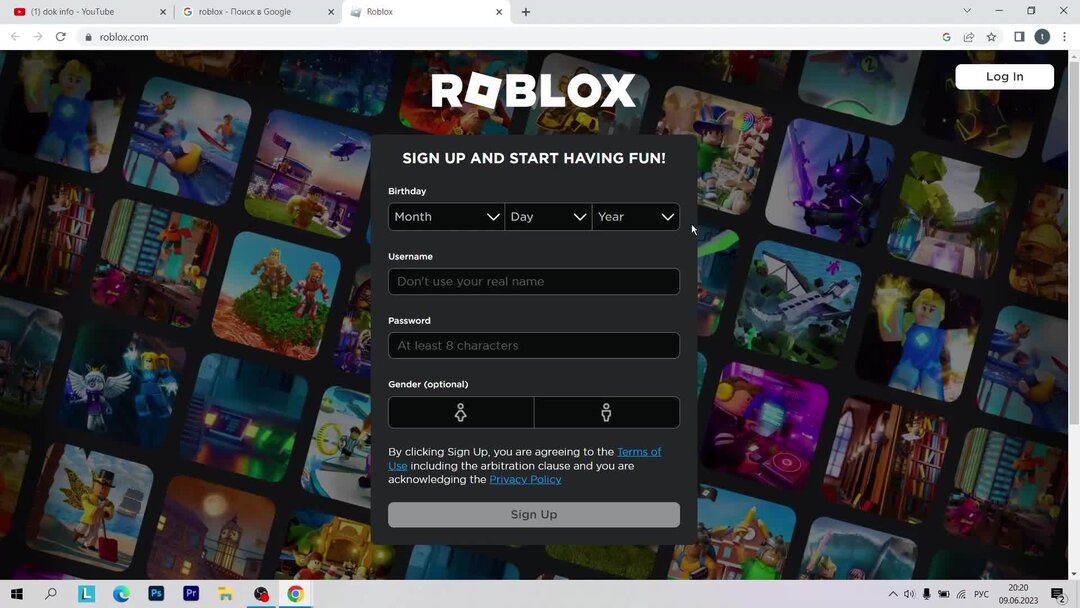
Task: Open Microsoft Edge from taskbar
Action: click(x=121, y=594)
